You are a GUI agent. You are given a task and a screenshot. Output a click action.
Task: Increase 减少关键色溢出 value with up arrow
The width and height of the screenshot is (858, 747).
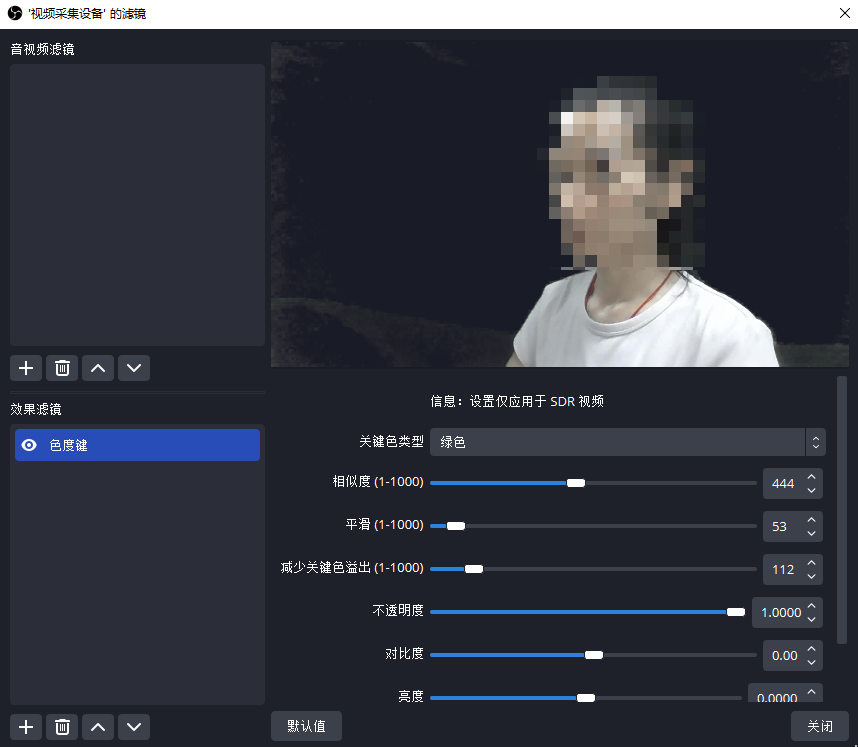point(812,564)
